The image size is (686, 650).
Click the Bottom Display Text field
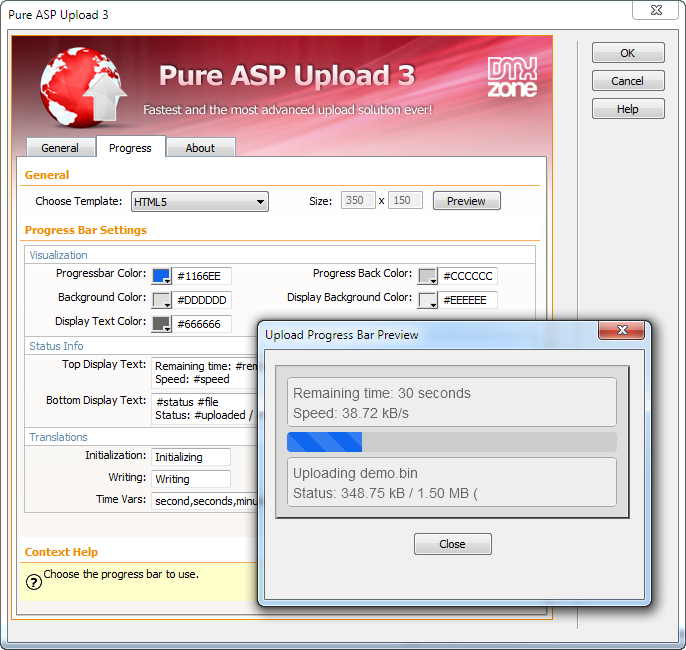point(204,409)
